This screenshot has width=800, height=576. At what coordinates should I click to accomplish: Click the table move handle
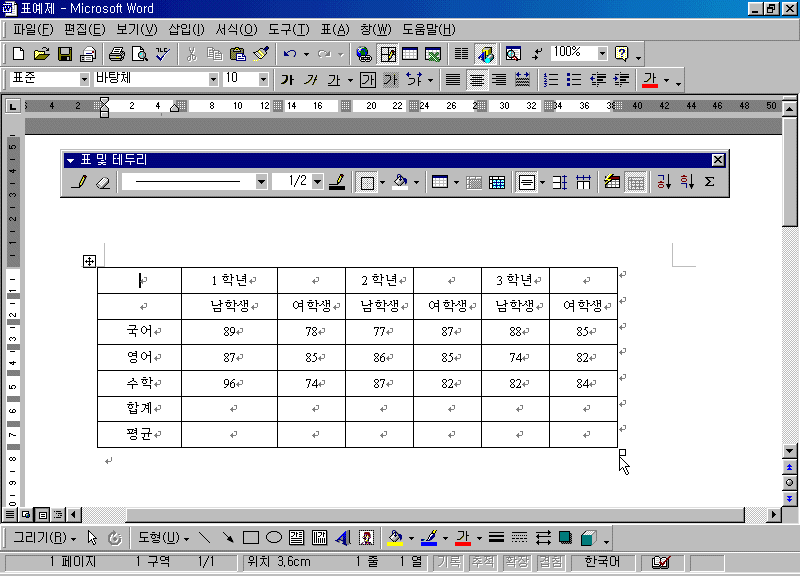(x=89, y=261)
